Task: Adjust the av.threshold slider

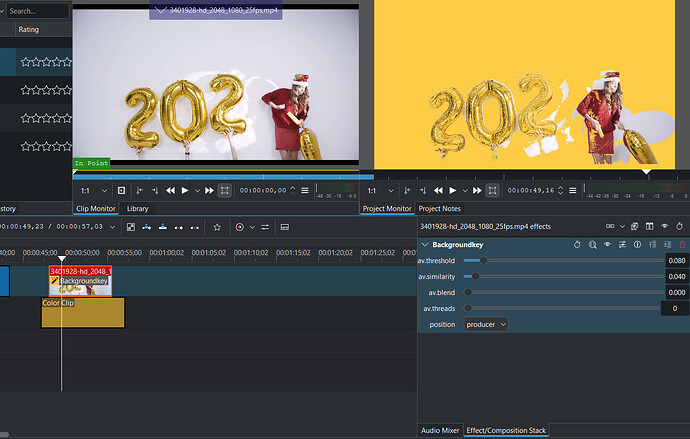Action: [563, 260]
